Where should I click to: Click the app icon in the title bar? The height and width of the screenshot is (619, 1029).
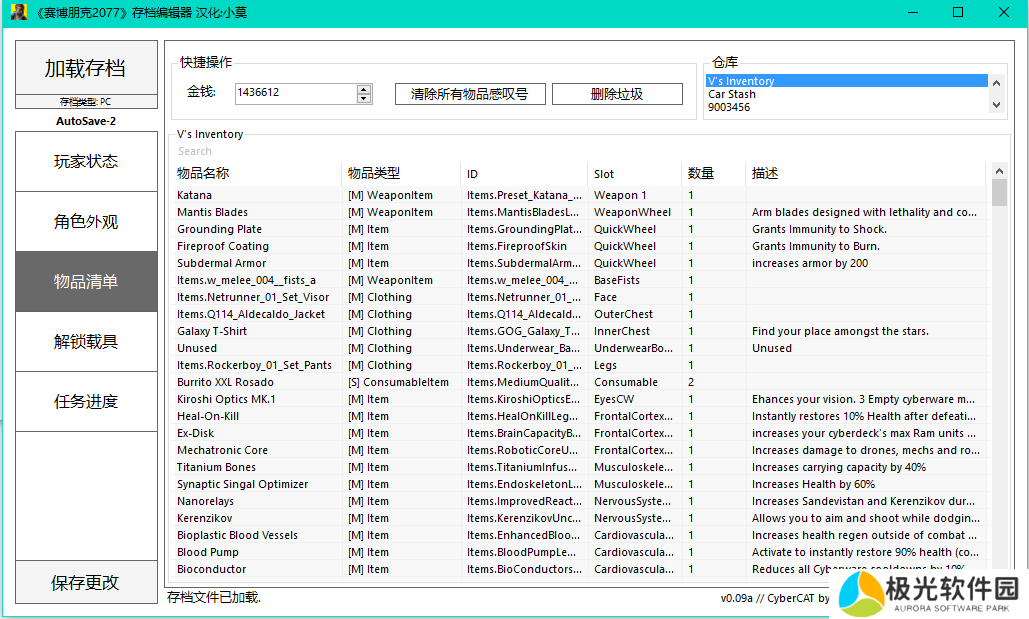tap(18, 13)
